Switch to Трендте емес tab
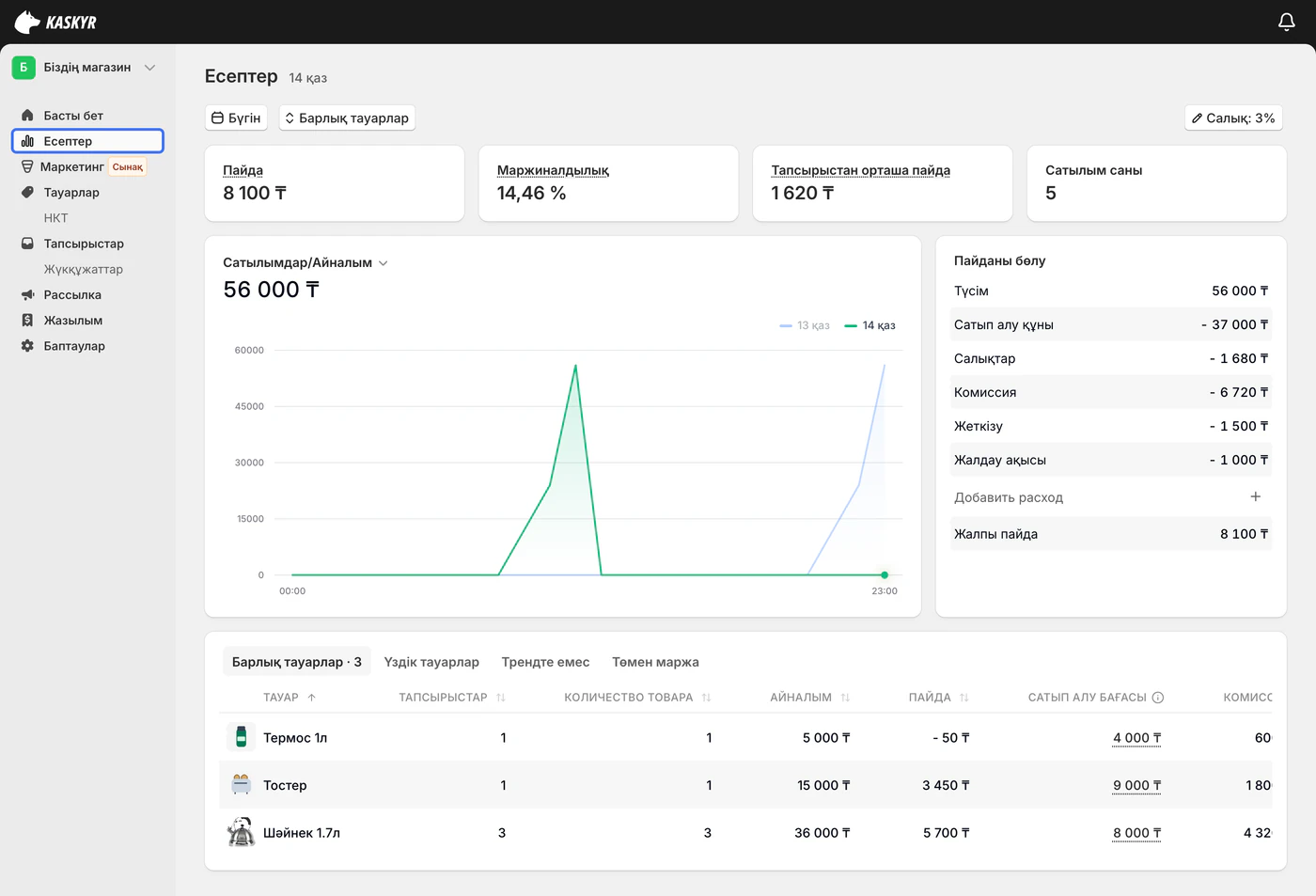The height and width of the screenshot is (896, 1316). click(545, 662)
